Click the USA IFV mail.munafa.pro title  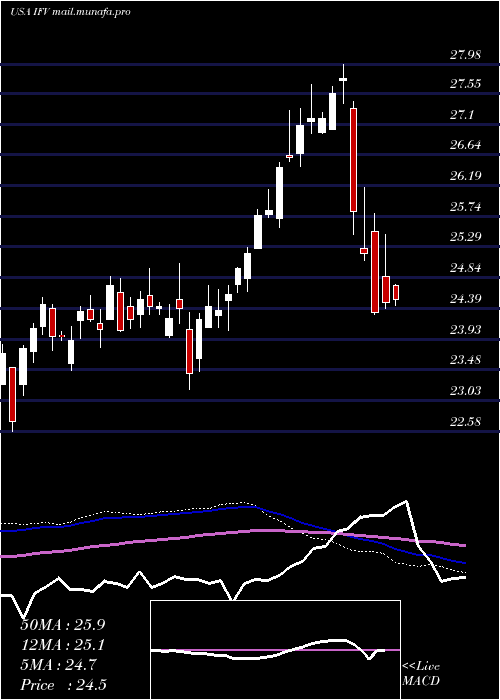point(70,12)
